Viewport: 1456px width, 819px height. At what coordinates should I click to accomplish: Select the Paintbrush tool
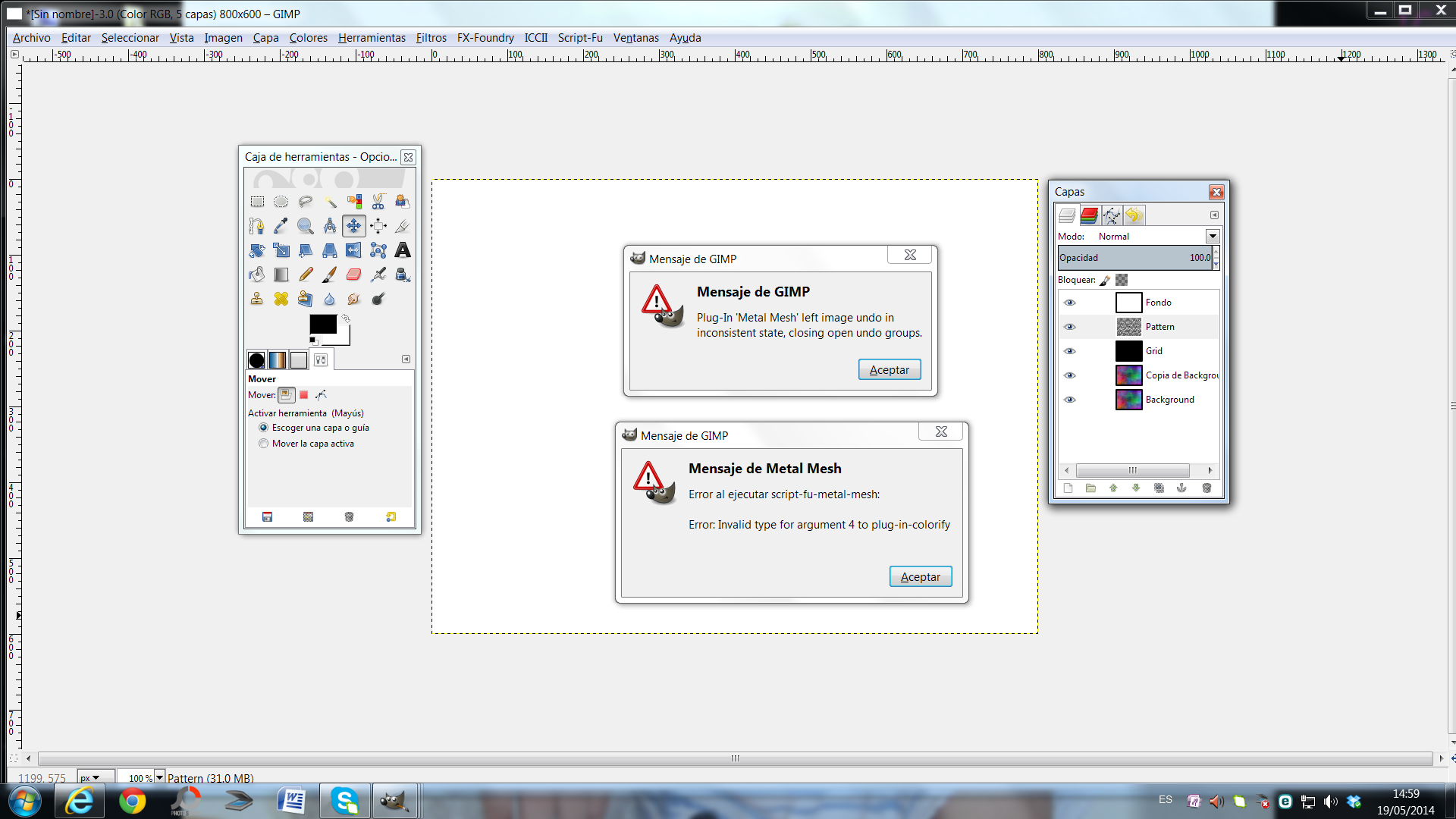tap(330, 275)
